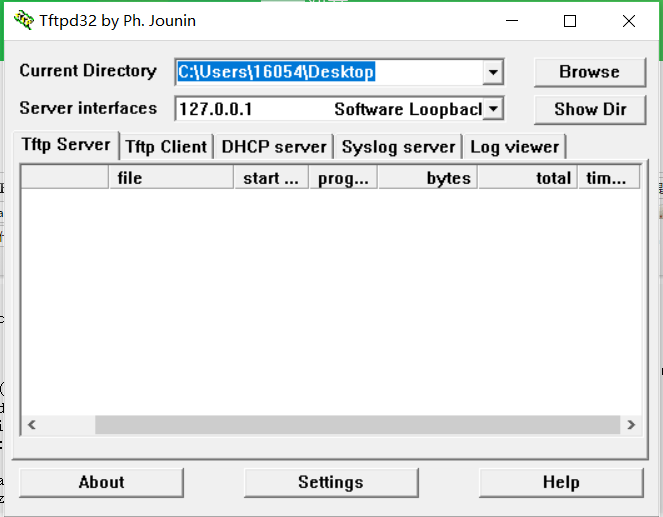The height and width of the screenshot is (517, 663).
Task: Click the file column header
Action: tap(171, 178)
